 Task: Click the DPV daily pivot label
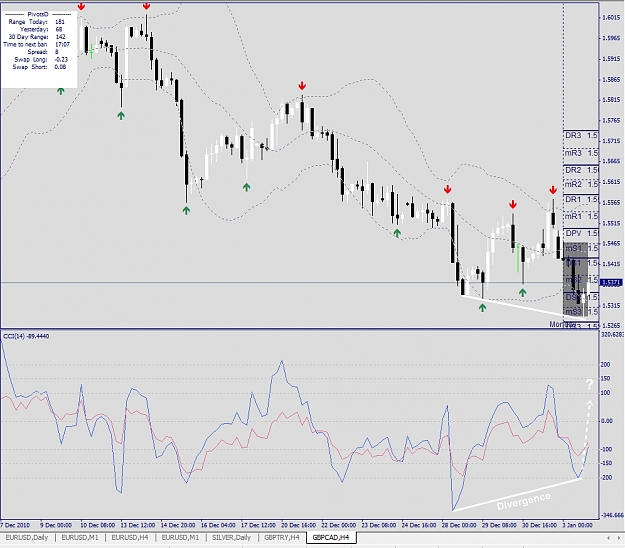click(x=574, y=233)
